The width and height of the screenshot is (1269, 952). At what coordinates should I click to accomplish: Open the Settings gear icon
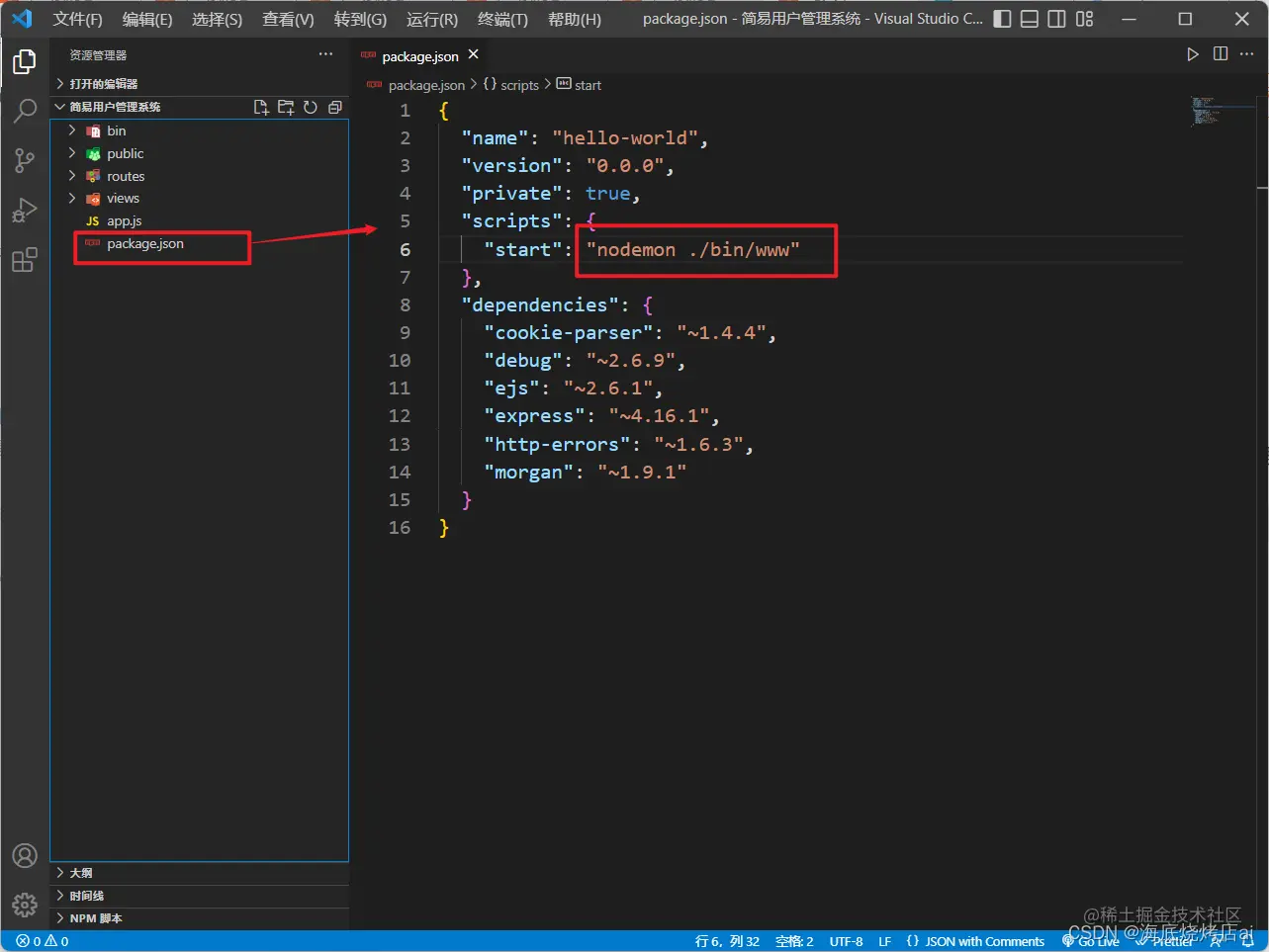25,905
